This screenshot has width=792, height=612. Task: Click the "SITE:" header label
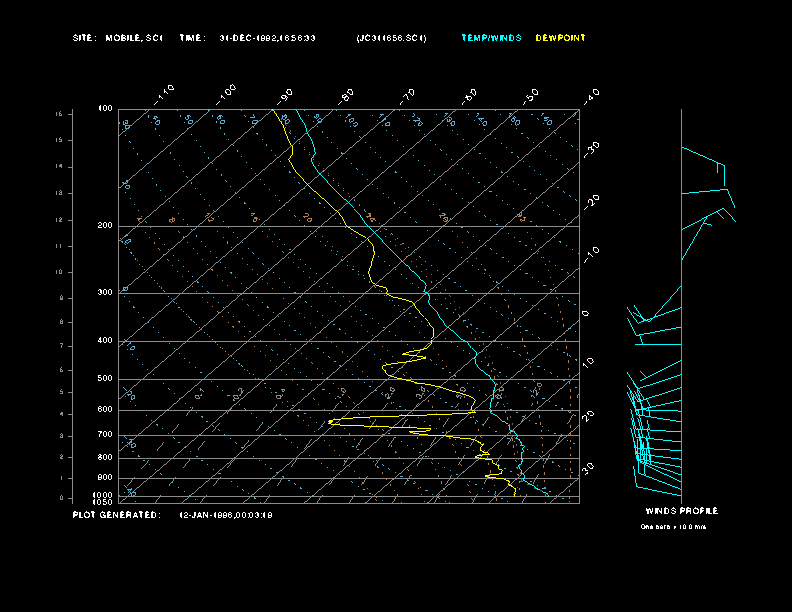tap(83, 38)
